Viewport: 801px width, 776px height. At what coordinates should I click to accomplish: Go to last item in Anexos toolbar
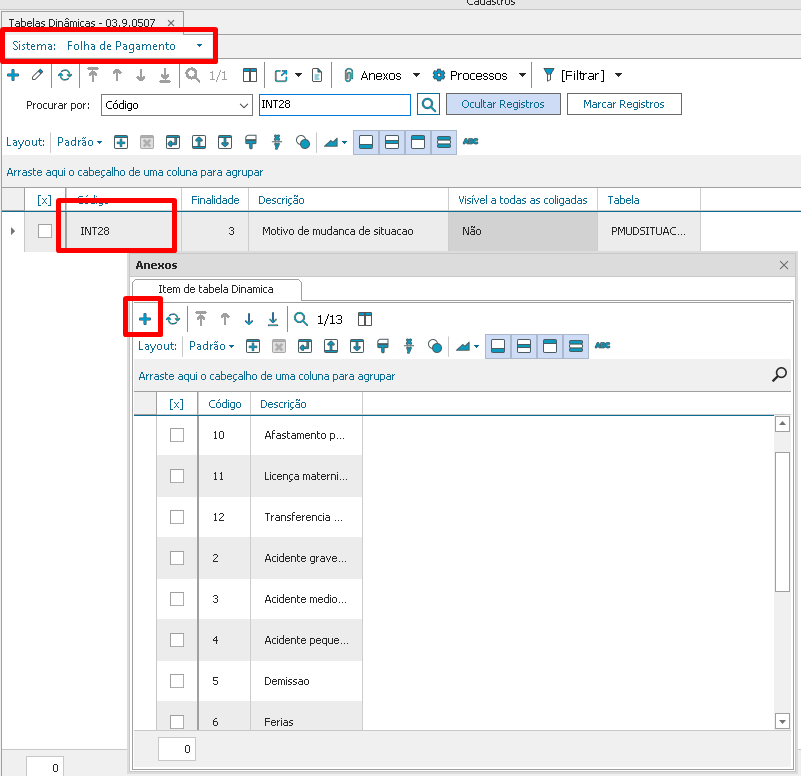point(273,319)
